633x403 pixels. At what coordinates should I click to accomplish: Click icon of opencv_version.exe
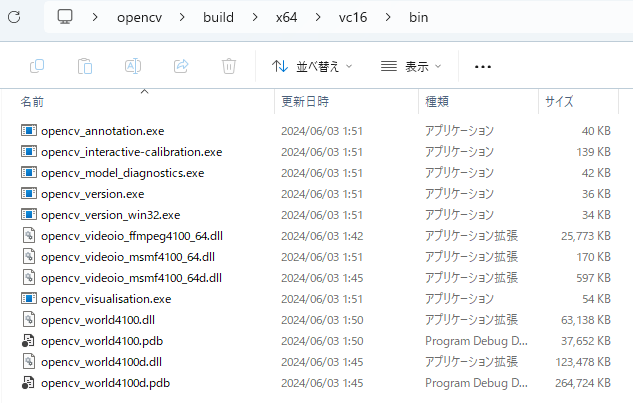(29, 193)
